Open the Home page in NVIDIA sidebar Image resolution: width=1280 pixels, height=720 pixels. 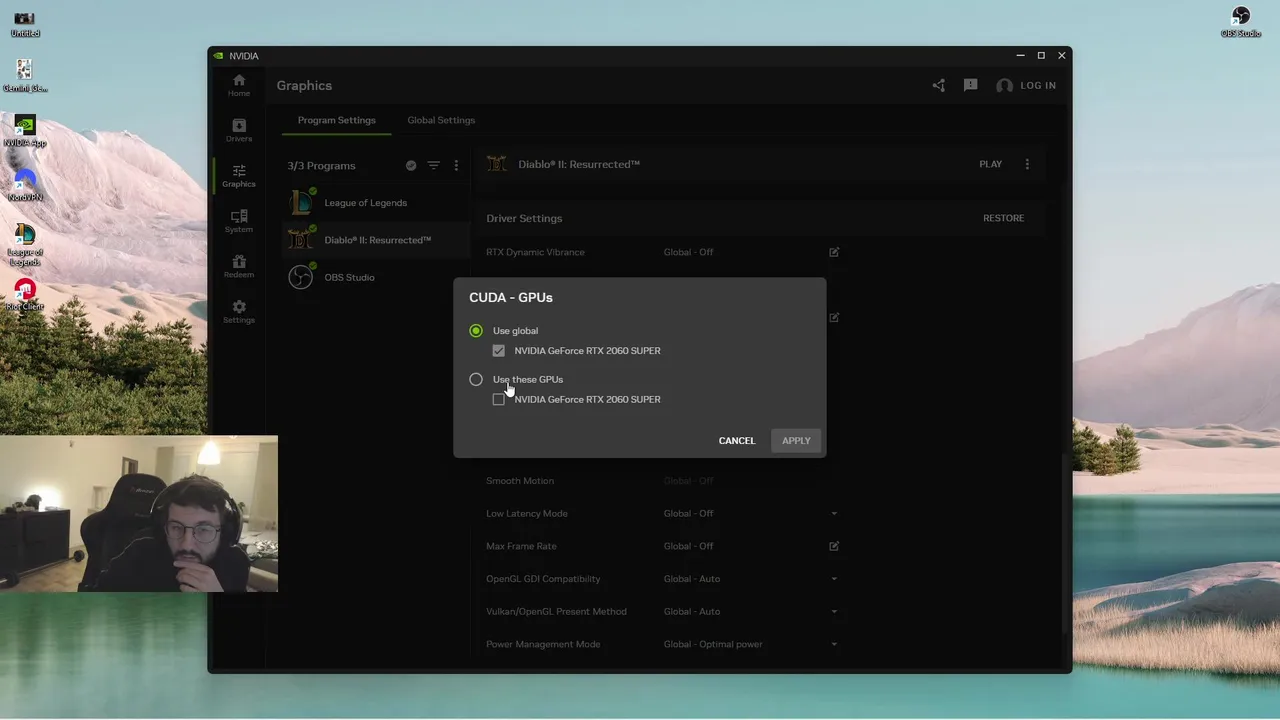point(238,85)
